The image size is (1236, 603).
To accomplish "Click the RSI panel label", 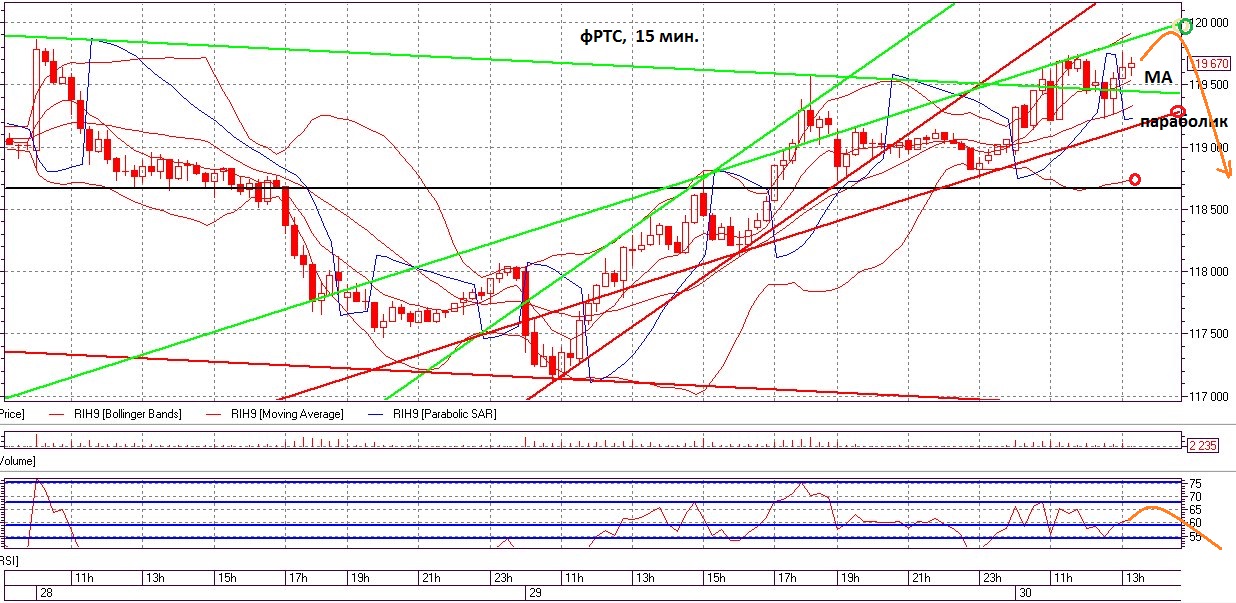I will pyautogui.click(x=9, y=561).
